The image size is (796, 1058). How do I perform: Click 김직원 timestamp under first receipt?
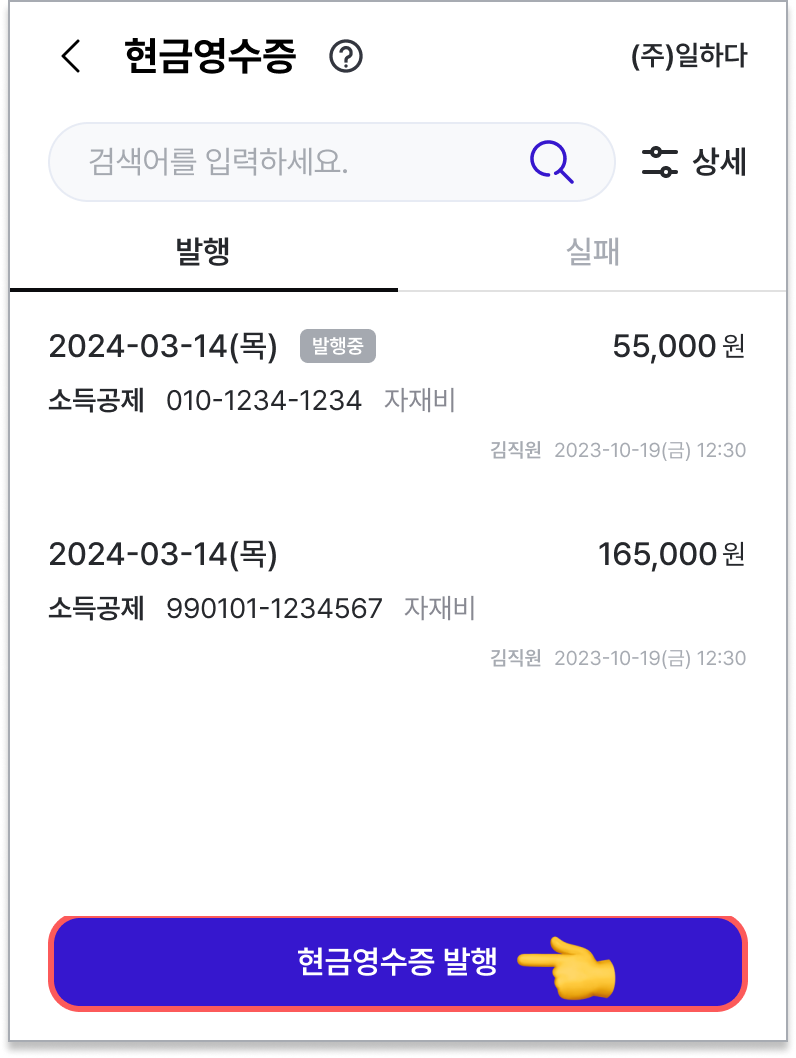(x=618, y=450)
